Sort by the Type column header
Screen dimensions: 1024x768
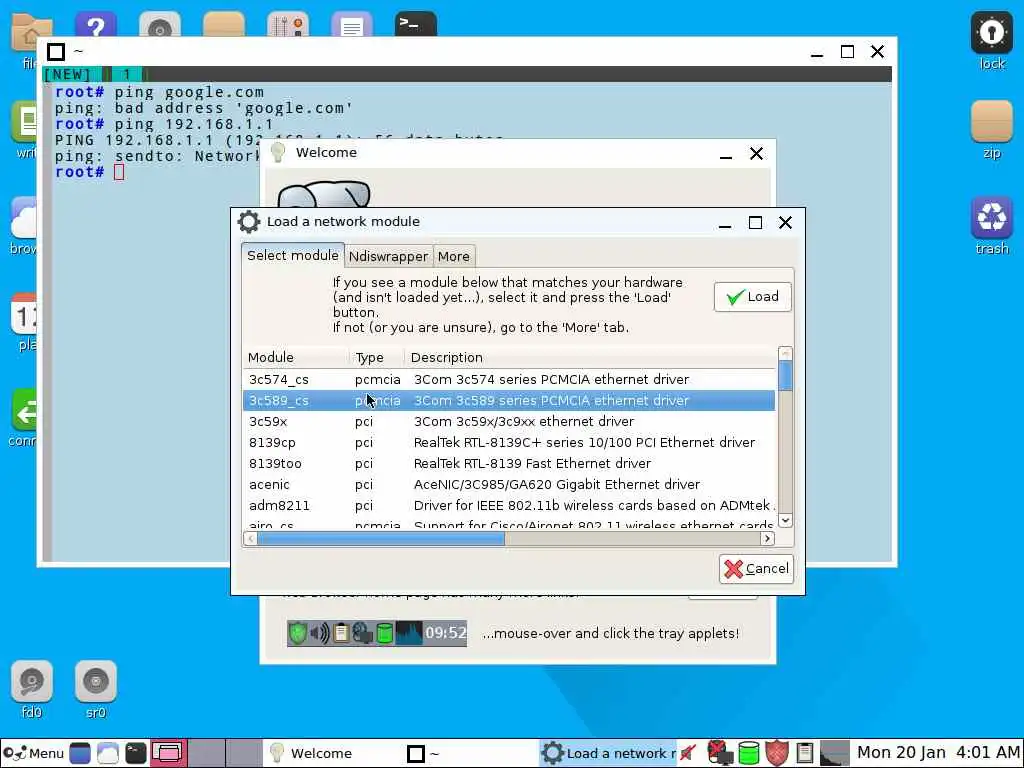[x=377, y=357]
